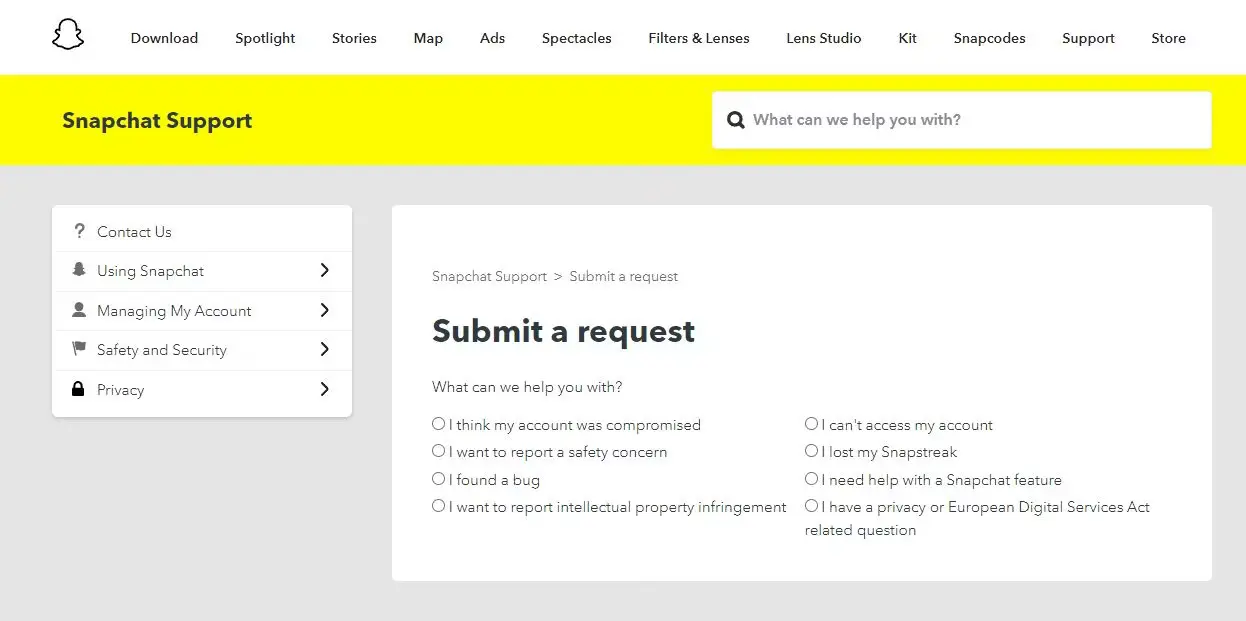Screen dimensions: 1246x621
Task: Open Lens Studio in the top navigation
Action: 823,38
